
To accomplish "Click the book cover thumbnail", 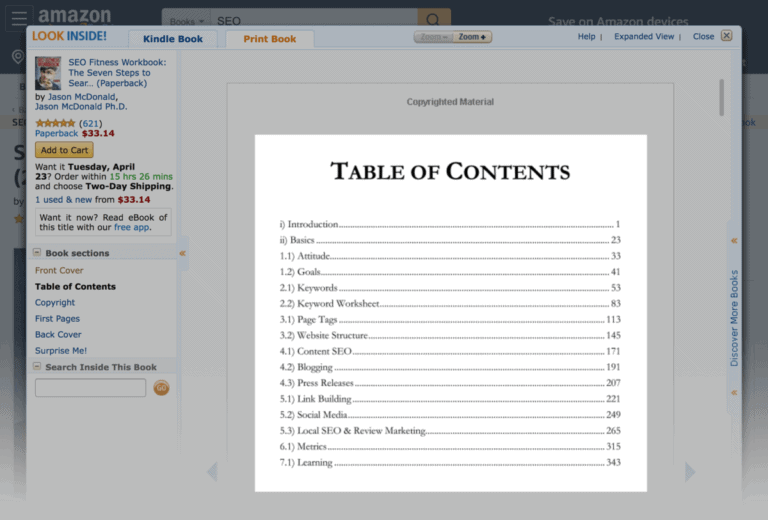I will [x=48, y=73].
